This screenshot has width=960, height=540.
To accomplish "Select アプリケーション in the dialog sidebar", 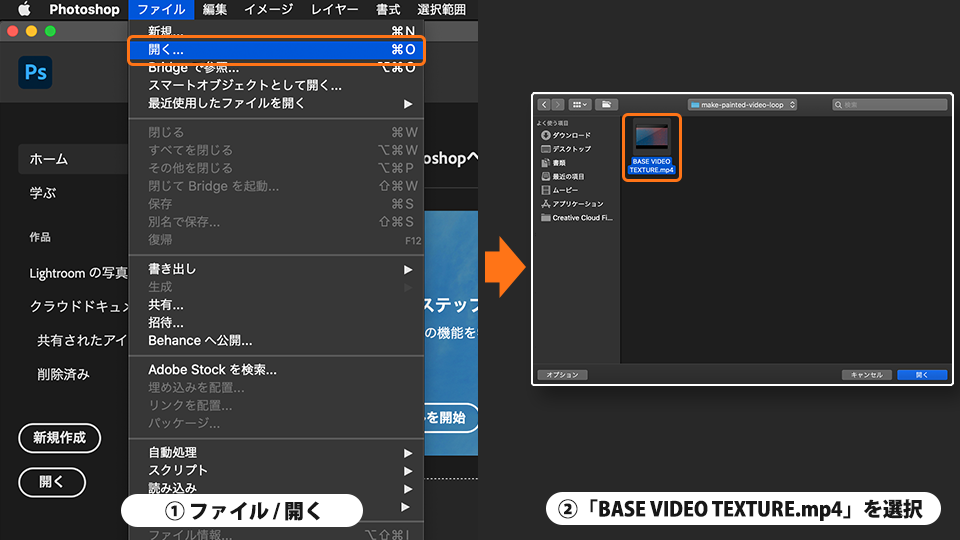I will pyautogui.click(x=572, y=204).
